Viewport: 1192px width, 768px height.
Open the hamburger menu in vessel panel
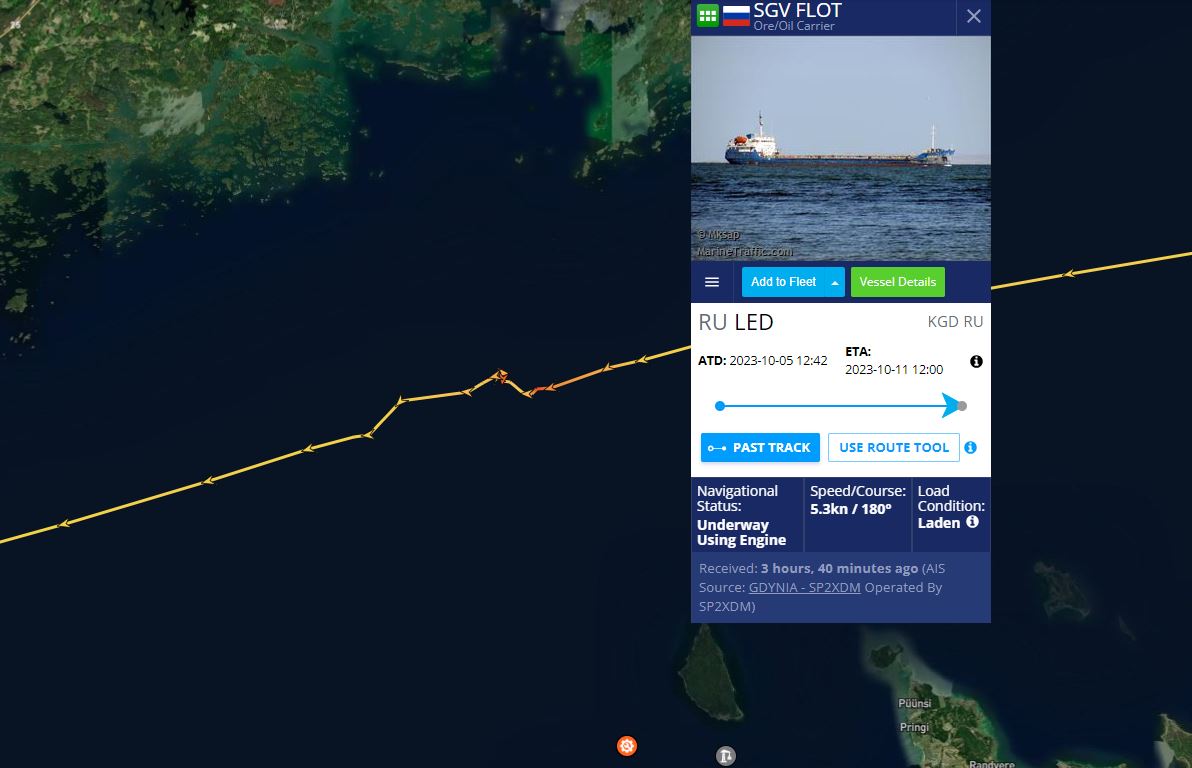(x=712, y=282)
